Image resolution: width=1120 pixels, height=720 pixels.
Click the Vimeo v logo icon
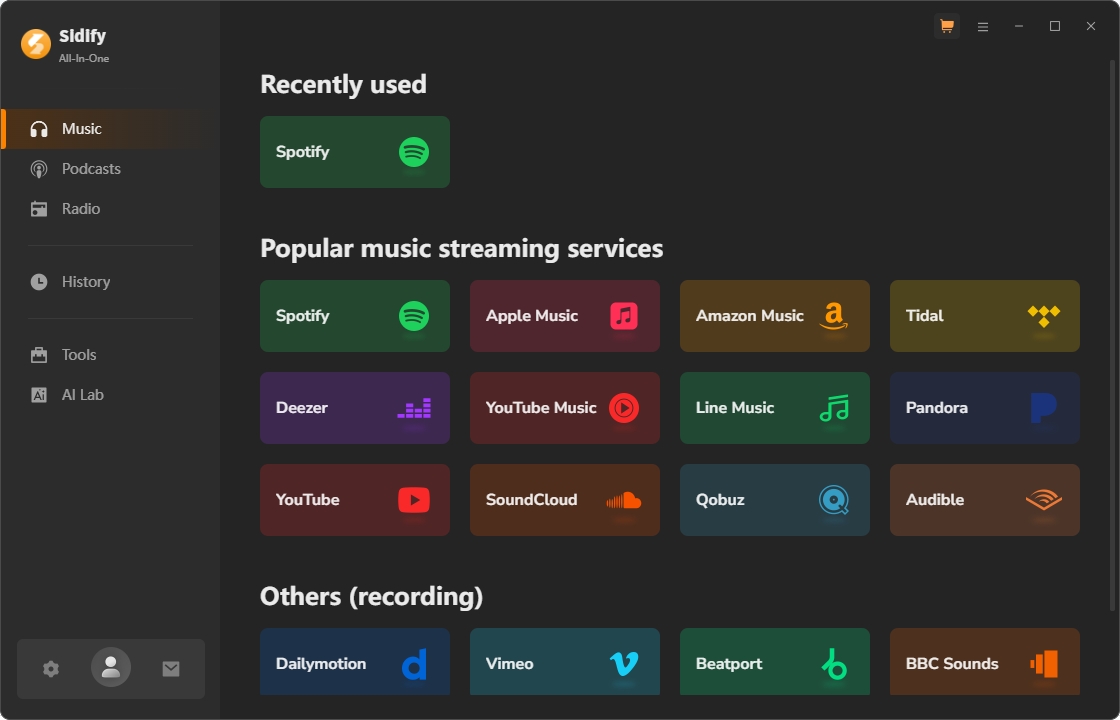click(x=624, y=664)
